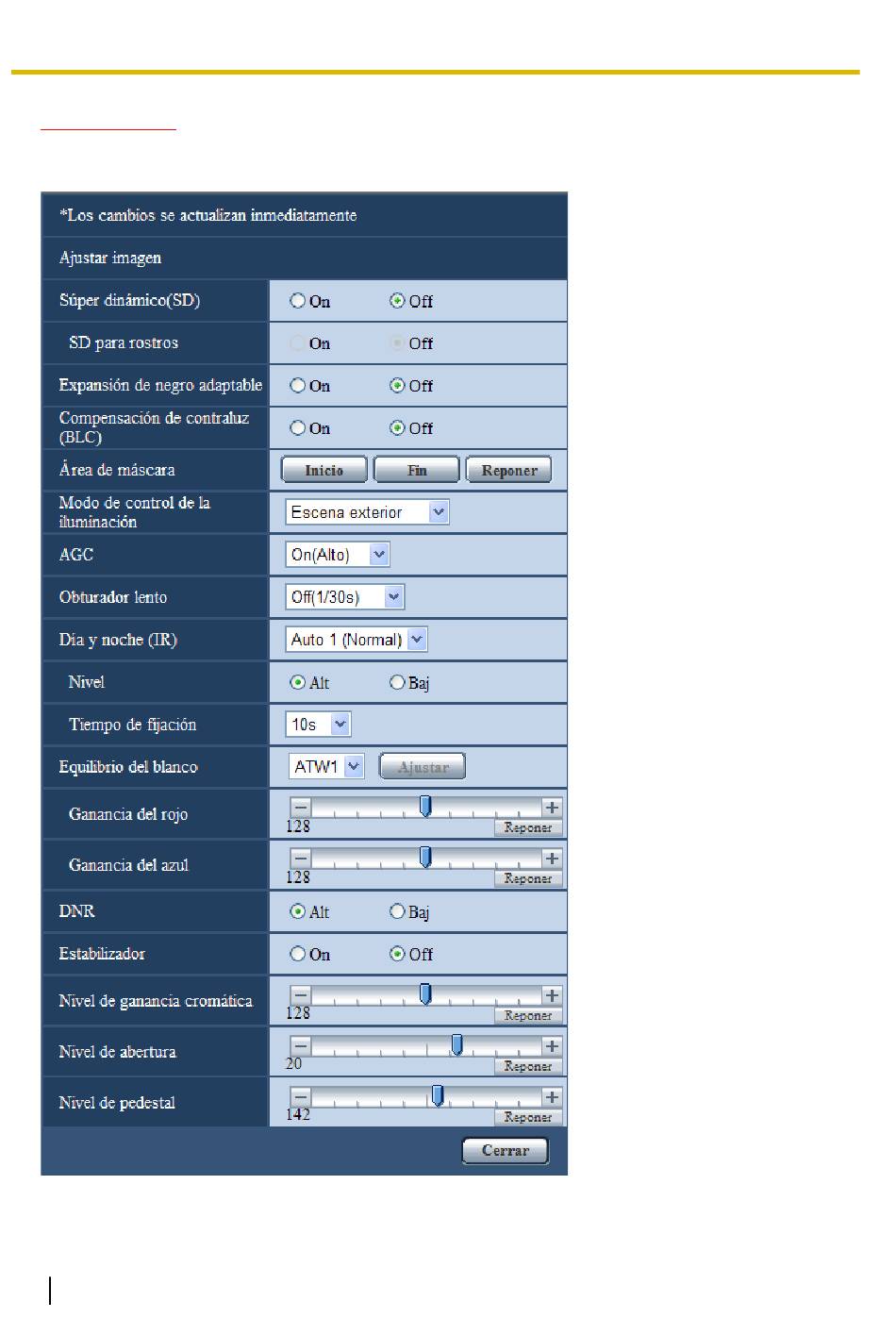Decrease Nivel de ganancia cromática minus button
Viewport: 896px width, 1318px height.
point(300,995)
